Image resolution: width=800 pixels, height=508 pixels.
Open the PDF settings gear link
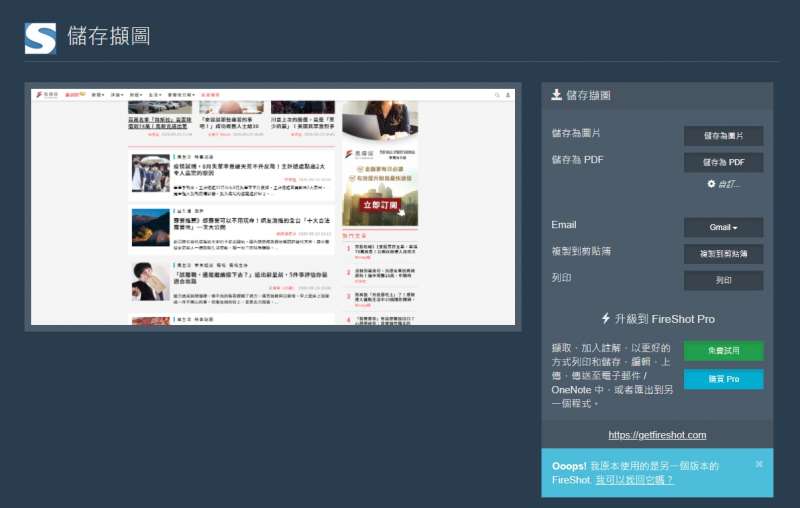click(x=723, y=184)
